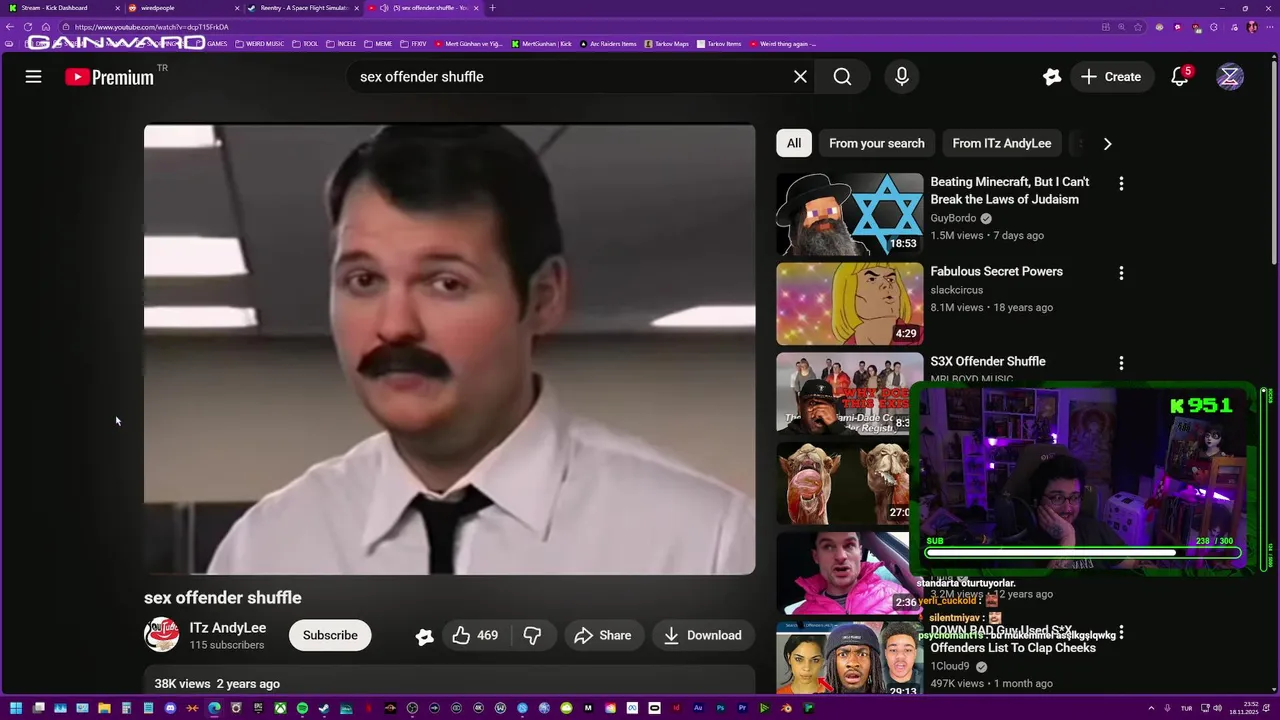Subscribe to ITz AndyLee
Viewport: 1280px width, 720px height.
point(330,635)
